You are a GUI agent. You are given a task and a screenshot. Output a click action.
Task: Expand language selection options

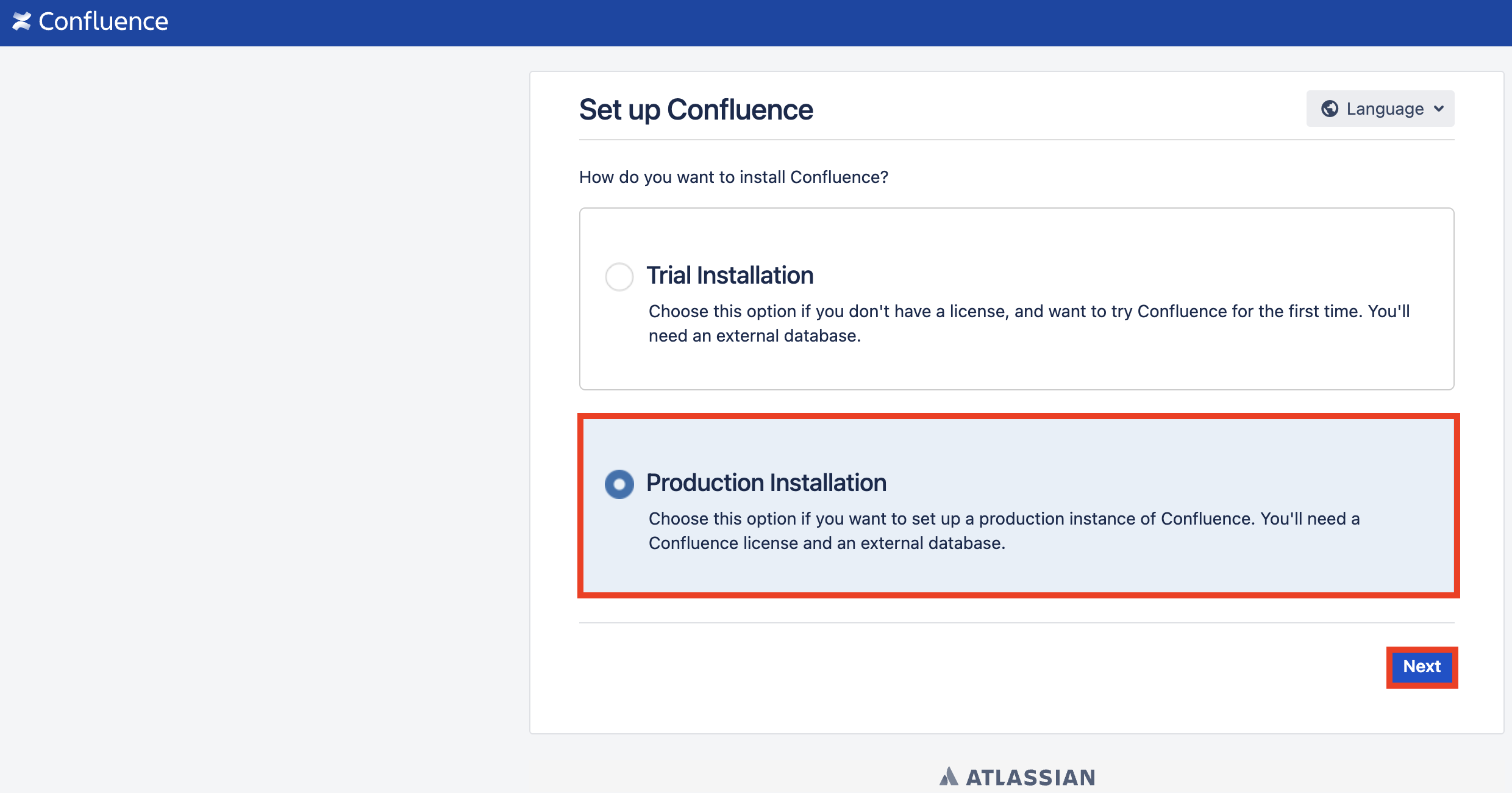coord(1380,109)
